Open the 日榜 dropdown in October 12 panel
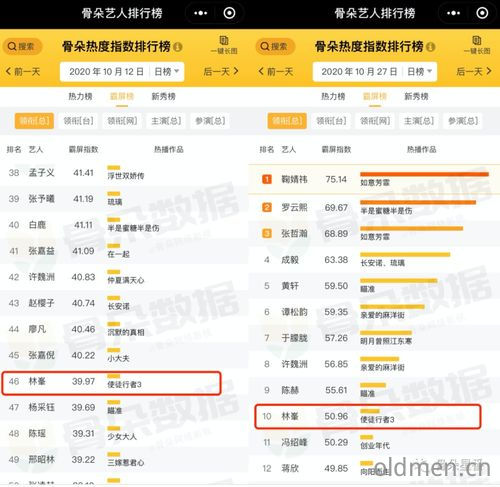This screenshot has width=500, height=487. point(167,71)
